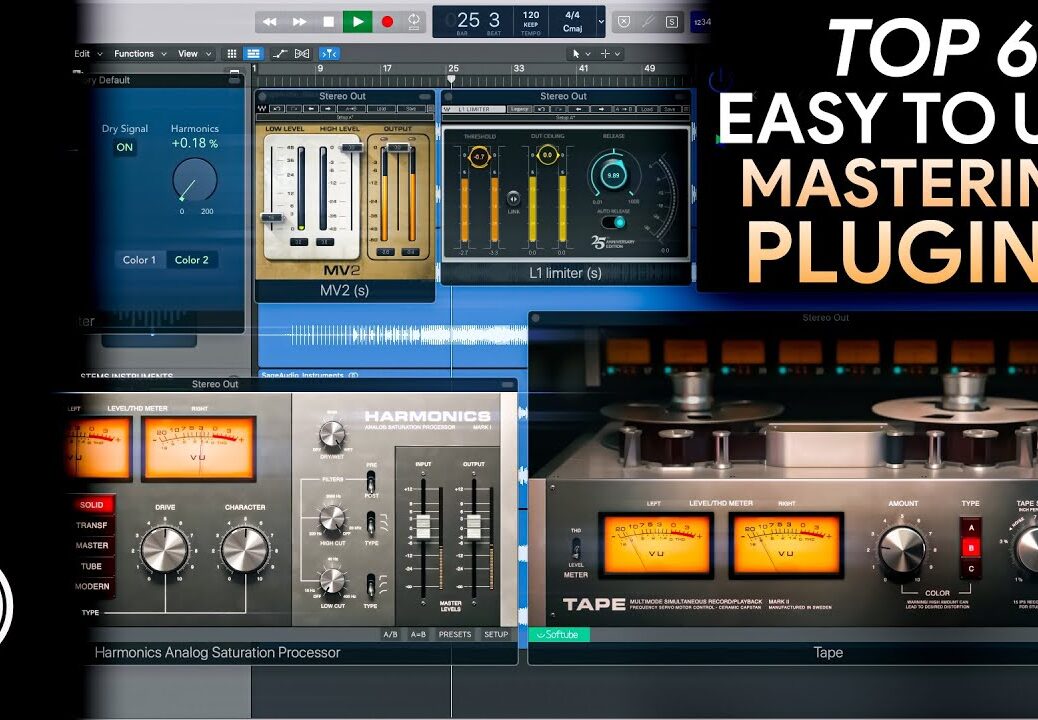The image size is (1038, 720).
Task: Click the blue catch playhead icon
Action: (x=329, y=54)
